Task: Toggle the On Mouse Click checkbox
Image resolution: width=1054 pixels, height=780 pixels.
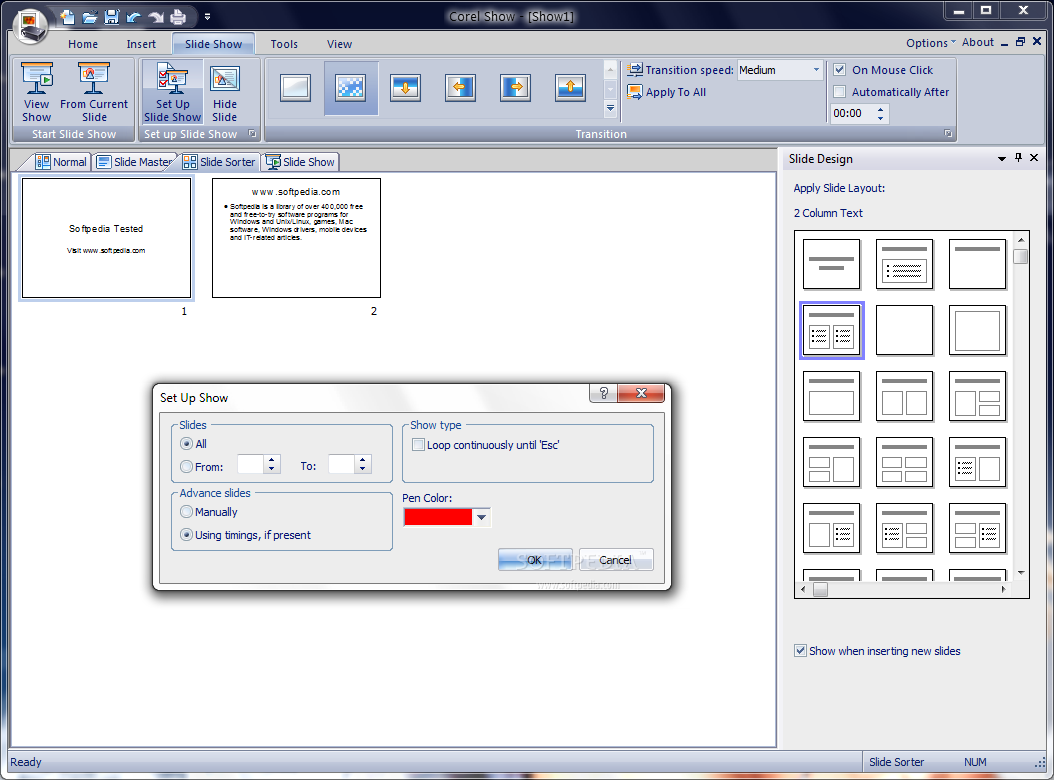Action: click(x=840, y=69)
